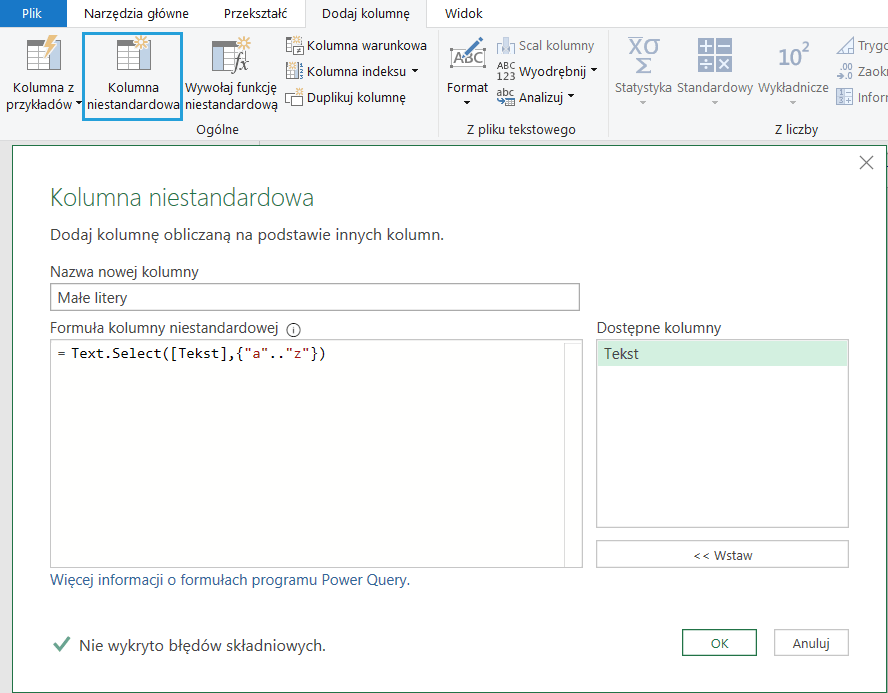This screenshot has height=693, width=888.
Task: Expand the Analizuj dropdown
Action: (x=571, y=97)
